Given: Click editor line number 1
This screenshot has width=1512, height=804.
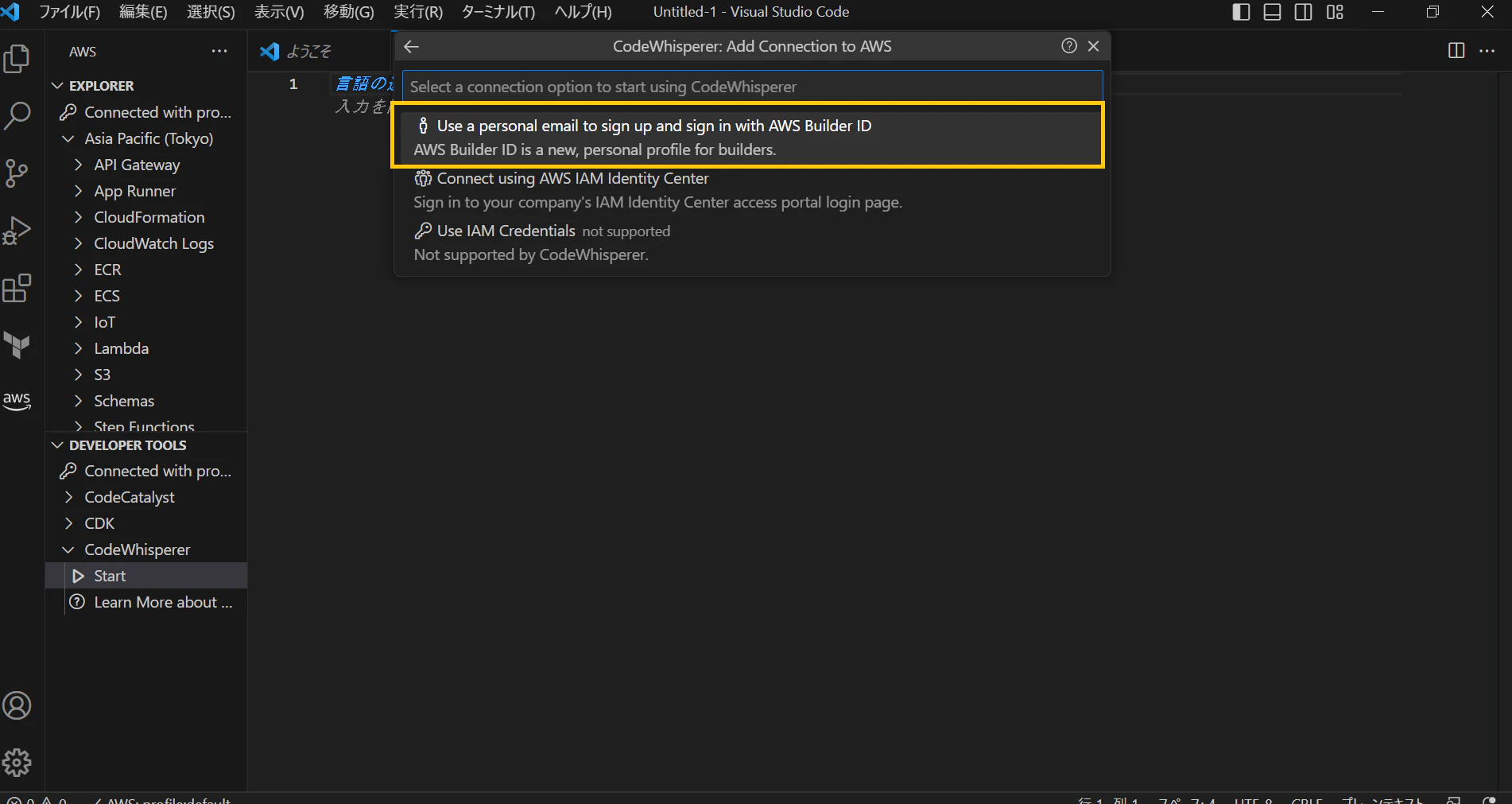Looking at the screenshot, I should pyautogui.click(x=293, y=84).
